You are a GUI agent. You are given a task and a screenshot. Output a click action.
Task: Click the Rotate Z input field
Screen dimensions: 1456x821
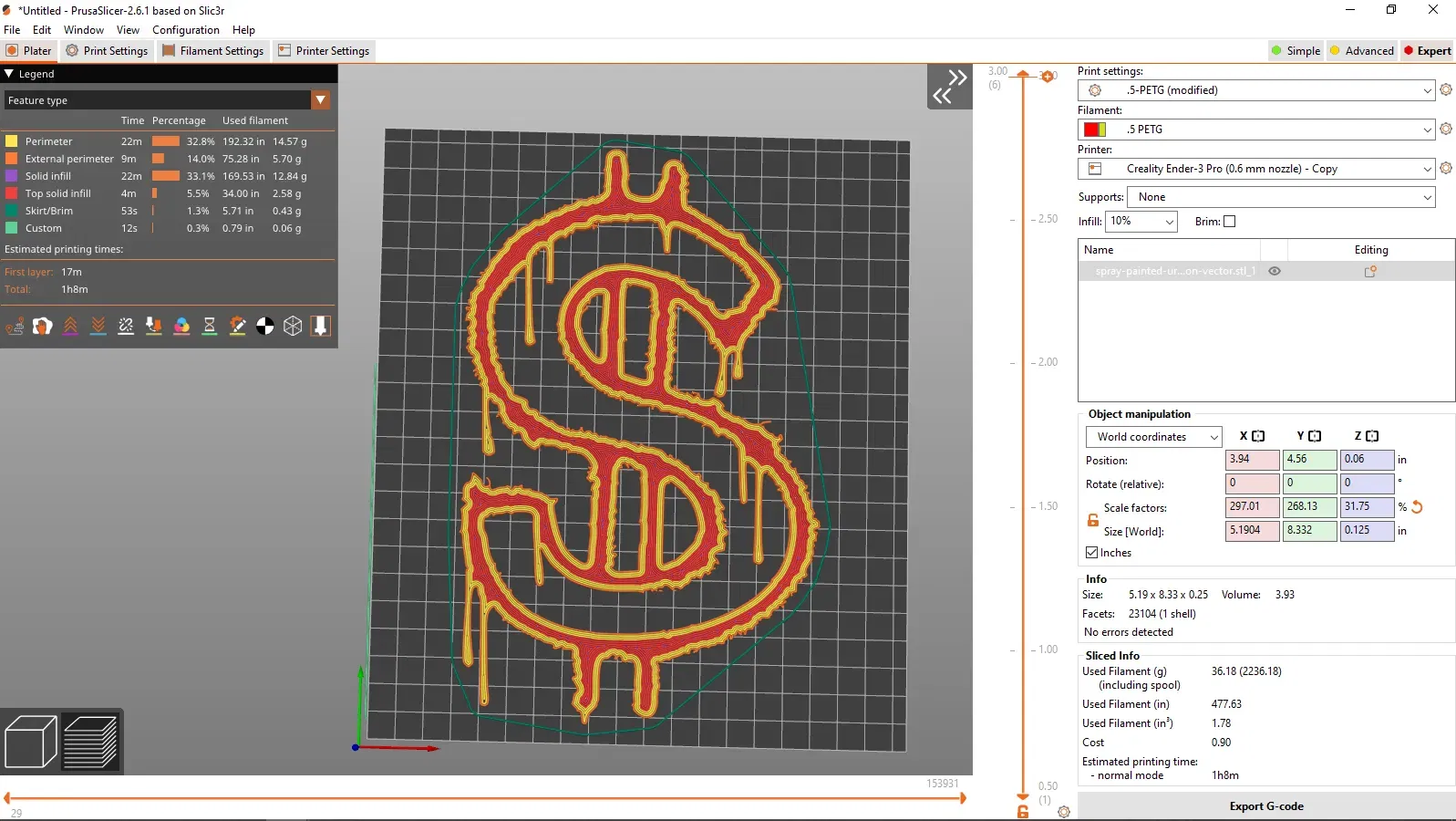[1367, 483]
